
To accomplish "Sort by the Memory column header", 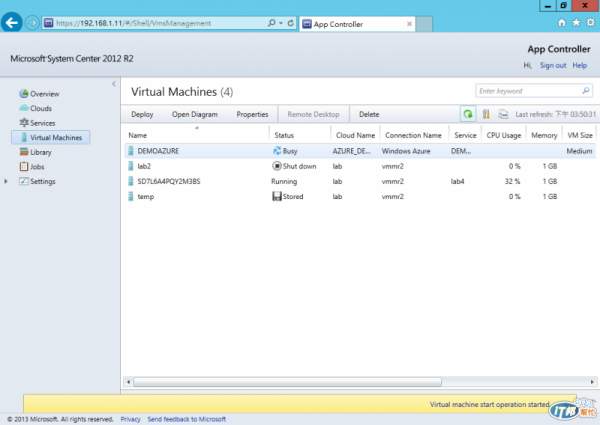I will pyautogui.click(x=544, y=135).
